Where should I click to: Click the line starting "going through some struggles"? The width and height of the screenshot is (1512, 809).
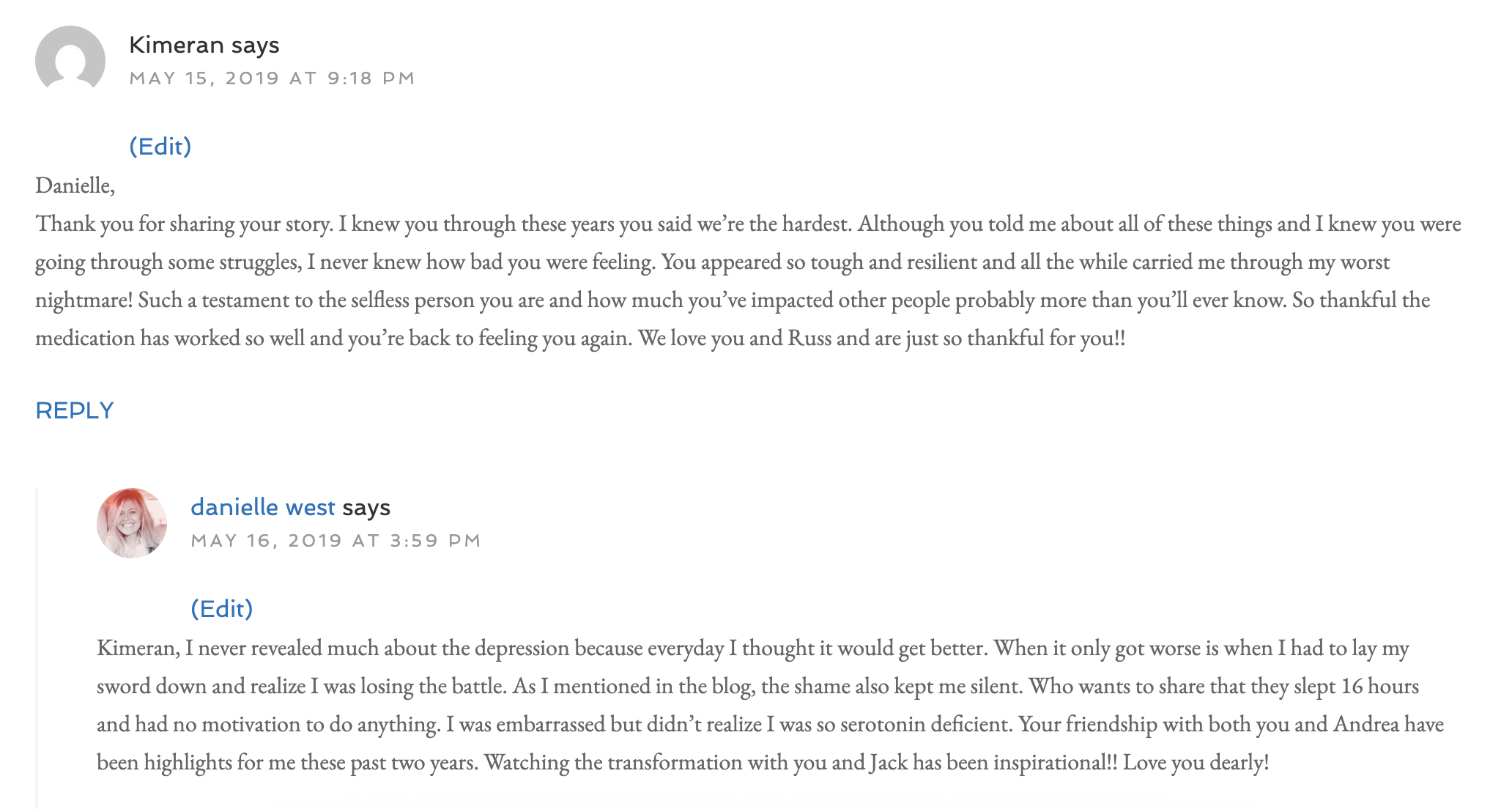(712, 262)
